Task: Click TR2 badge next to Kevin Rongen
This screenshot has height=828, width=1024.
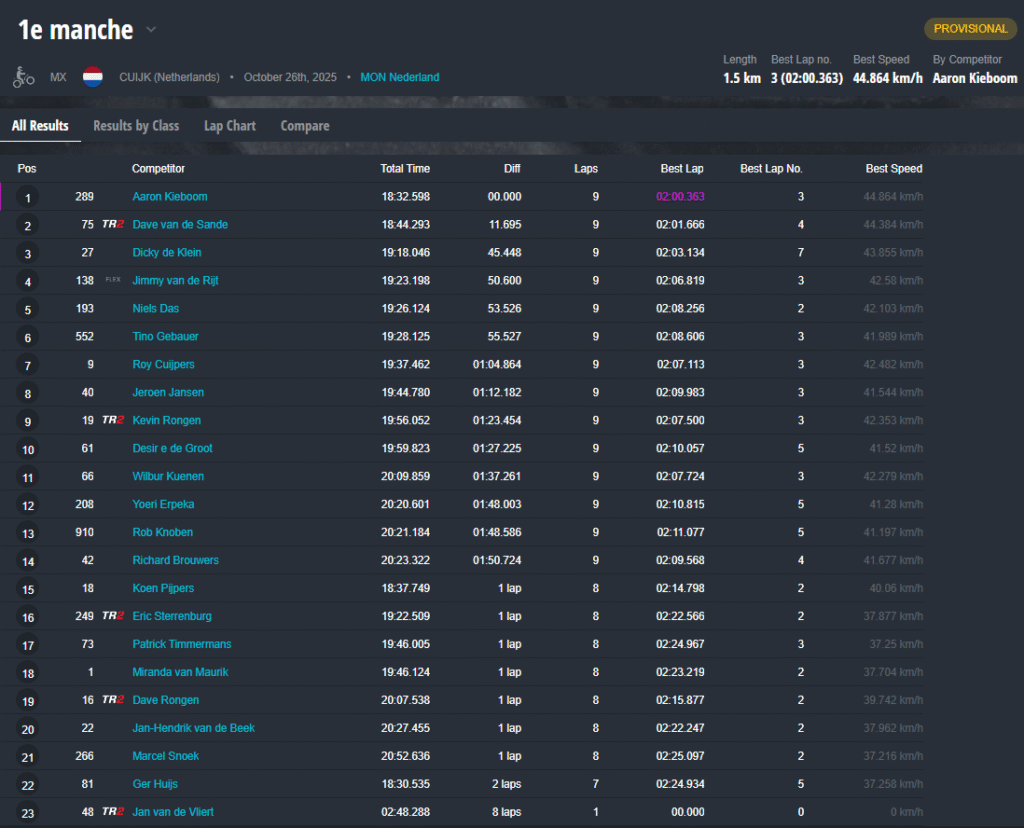Action: pos(113,421)
